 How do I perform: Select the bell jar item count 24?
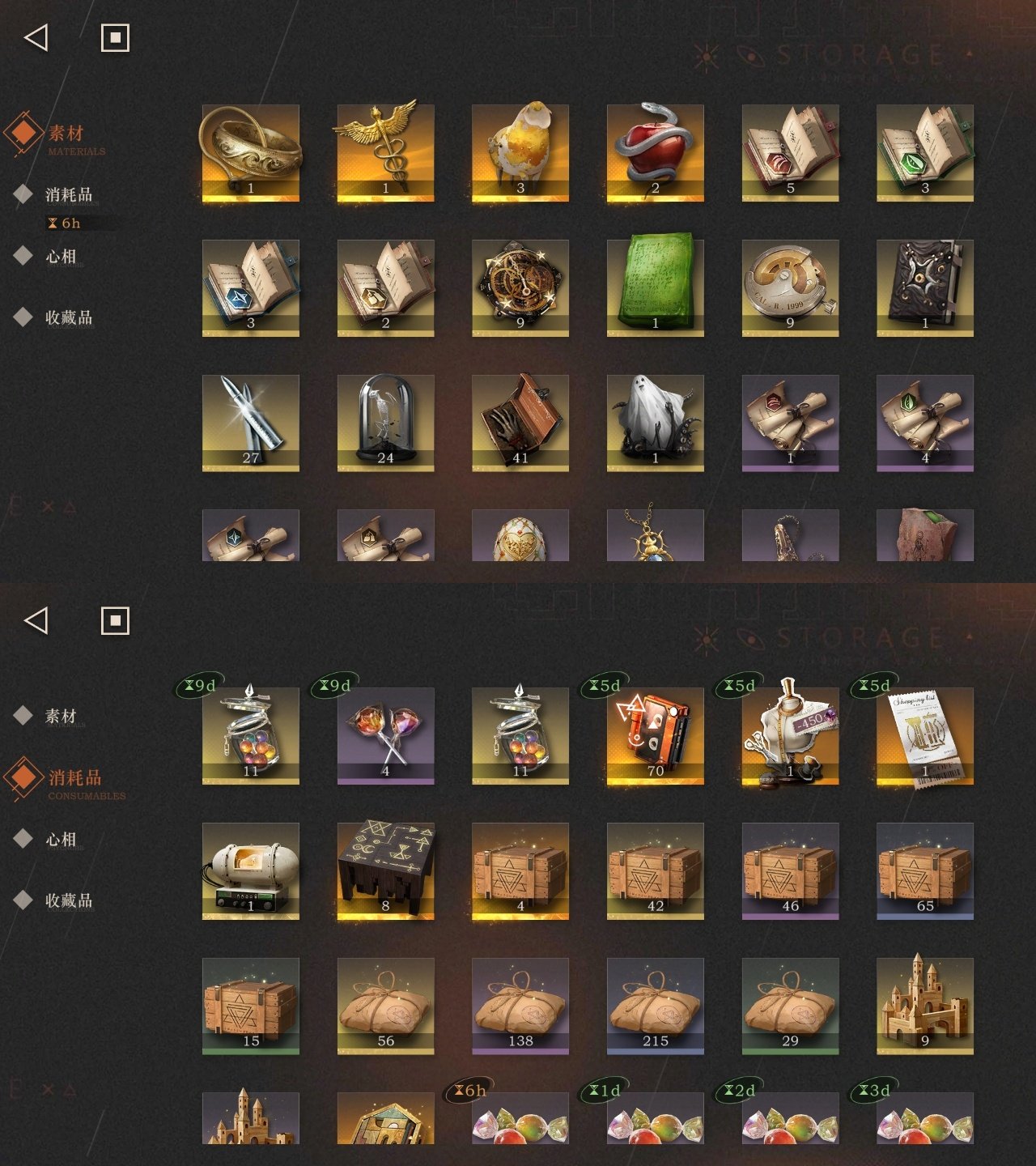click(385, 423)
